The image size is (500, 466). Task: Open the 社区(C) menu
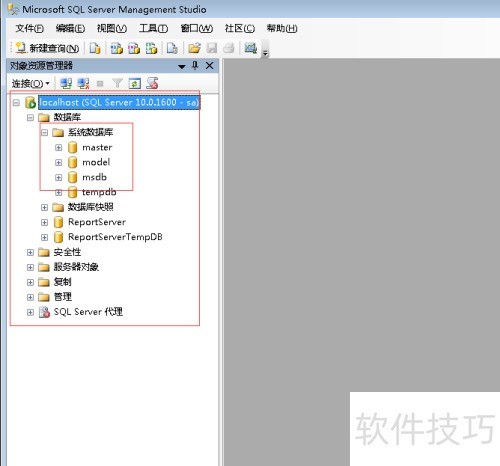click(240, 28)
